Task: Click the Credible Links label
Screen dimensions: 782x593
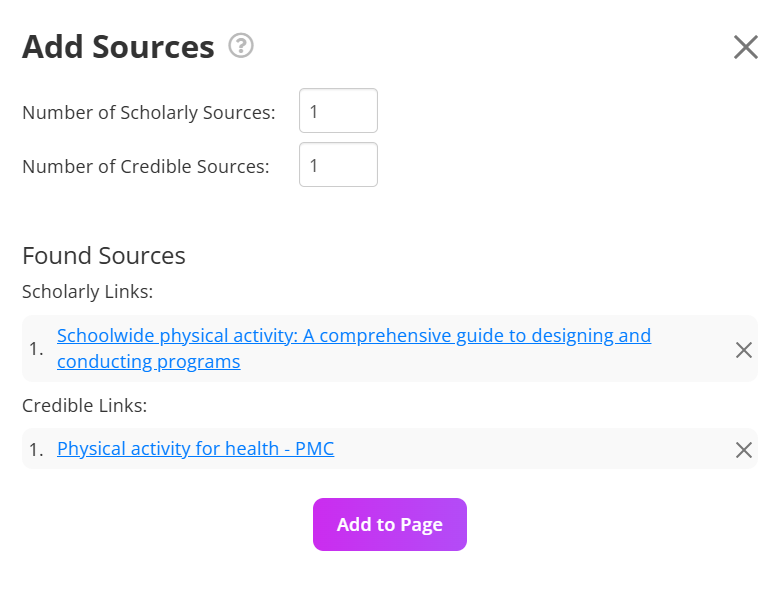Action: click(x=85, y=405)
